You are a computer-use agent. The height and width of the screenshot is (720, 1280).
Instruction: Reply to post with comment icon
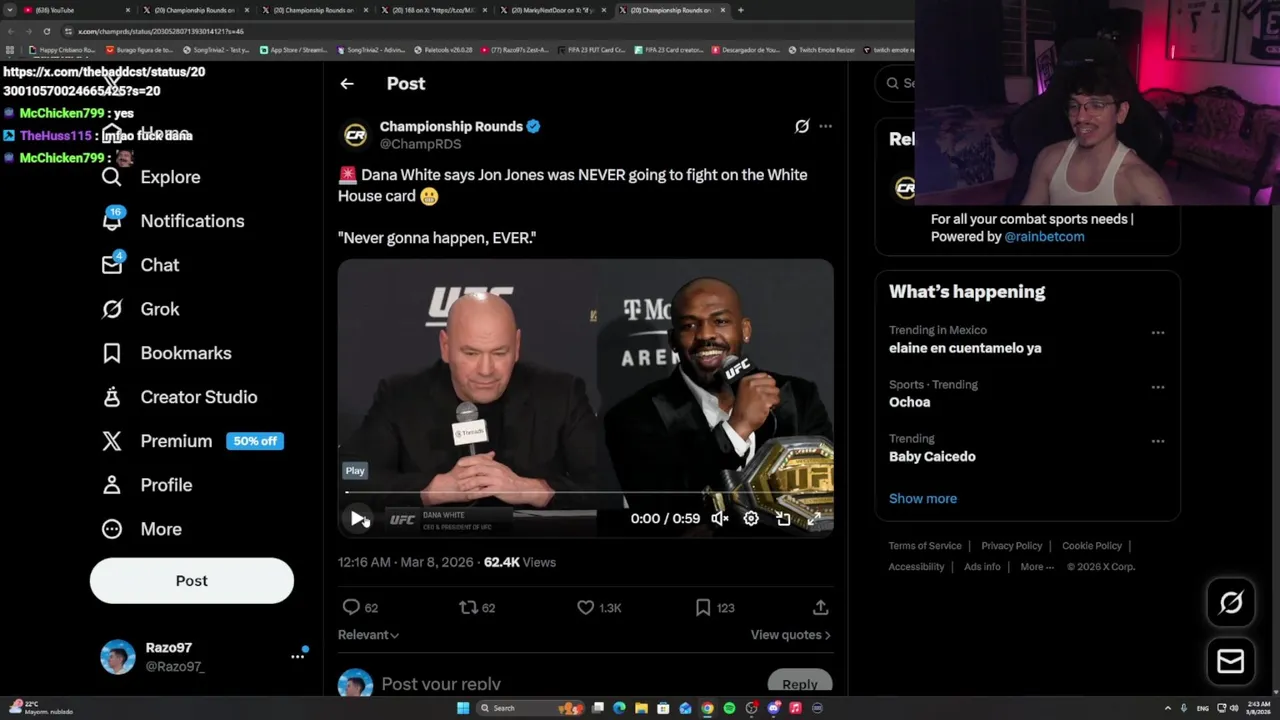[351, 607]
